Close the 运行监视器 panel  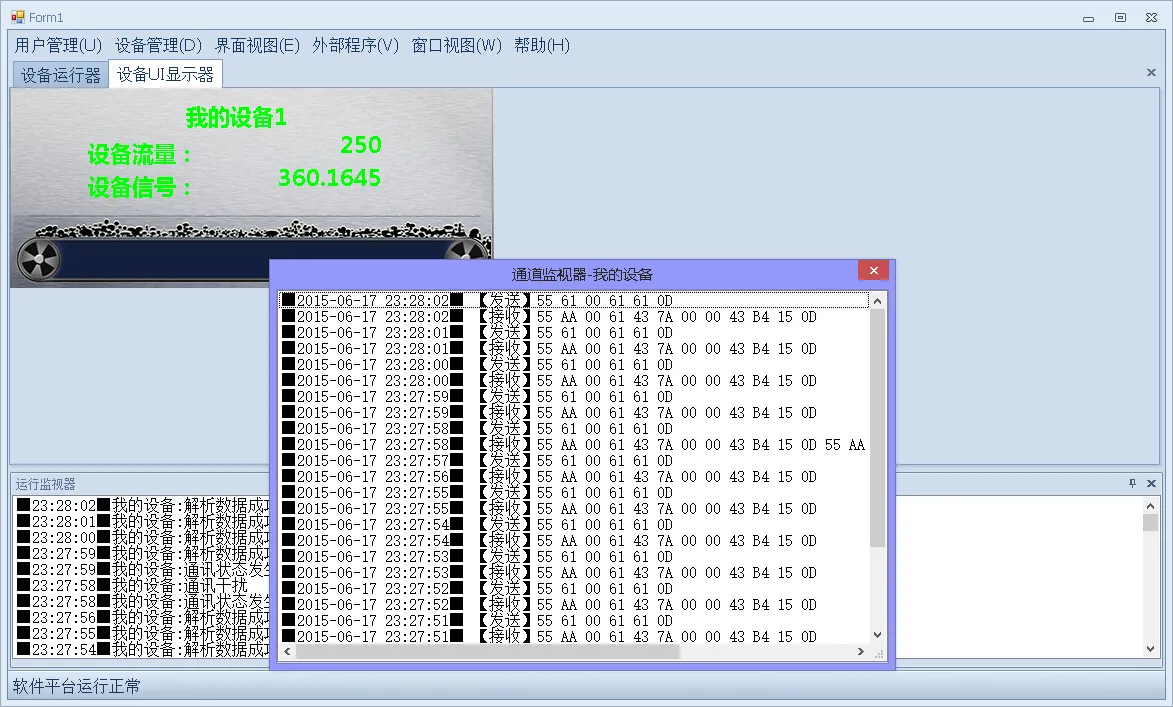click(x=1151, y=483)
